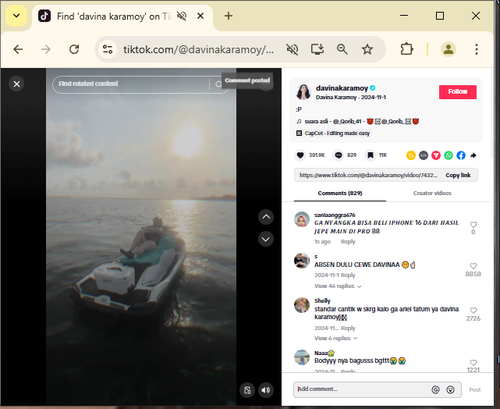Close the TikTok video viewer with X
The height and width of the screenshot is (409, 500).
click(17, 84)
